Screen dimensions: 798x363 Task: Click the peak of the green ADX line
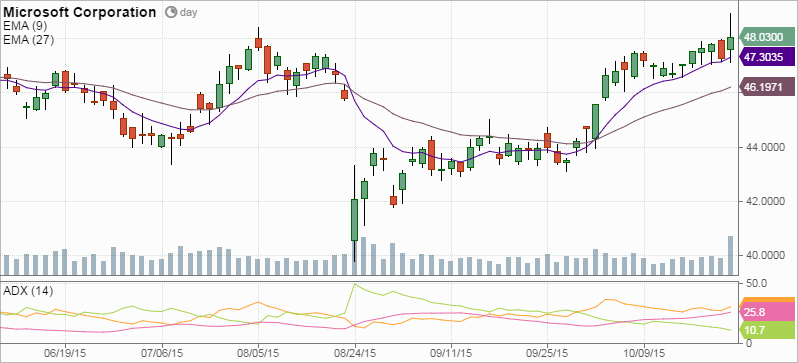[x=355, y=284]
